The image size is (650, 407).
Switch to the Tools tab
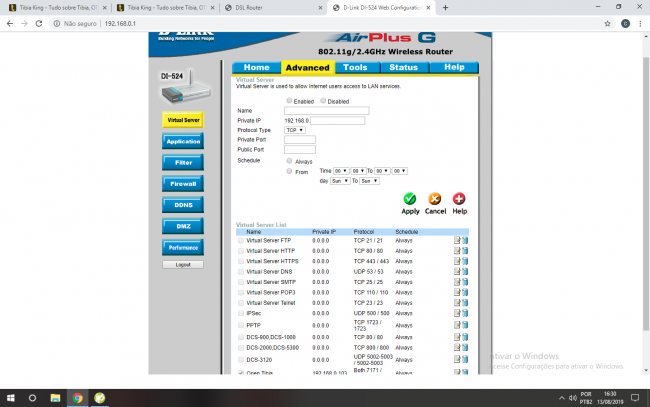tap(355, 67)
